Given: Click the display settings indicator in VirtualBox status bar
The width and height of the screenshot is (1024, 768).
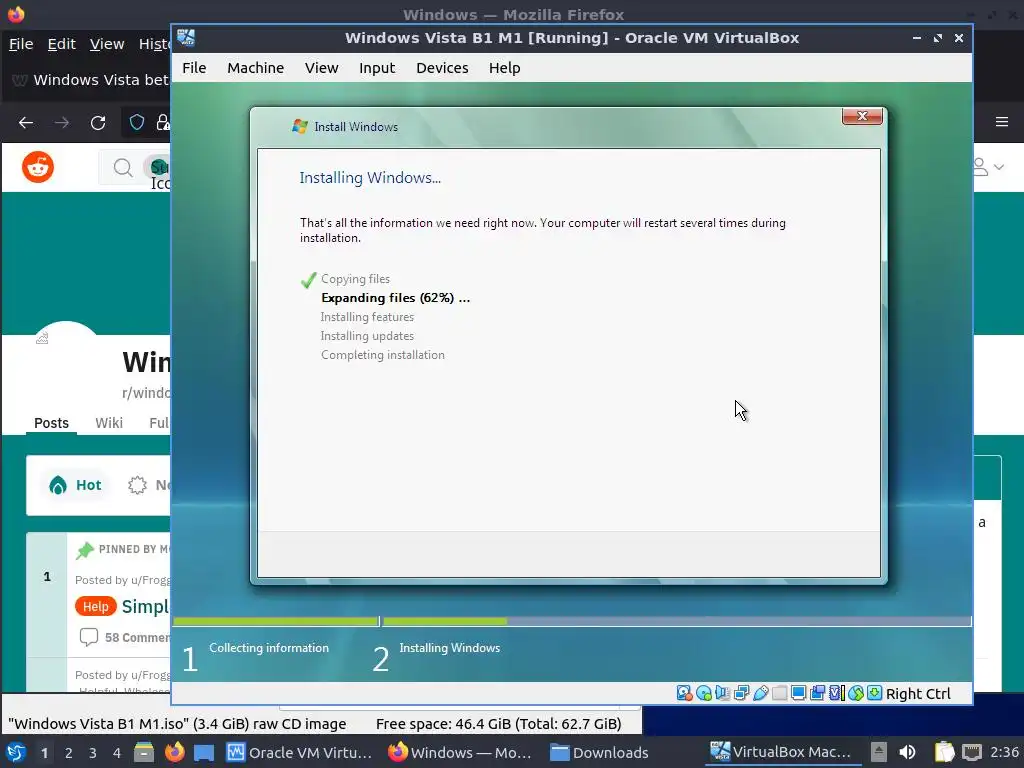Looking at the screenshot, I should pos(798,693).
